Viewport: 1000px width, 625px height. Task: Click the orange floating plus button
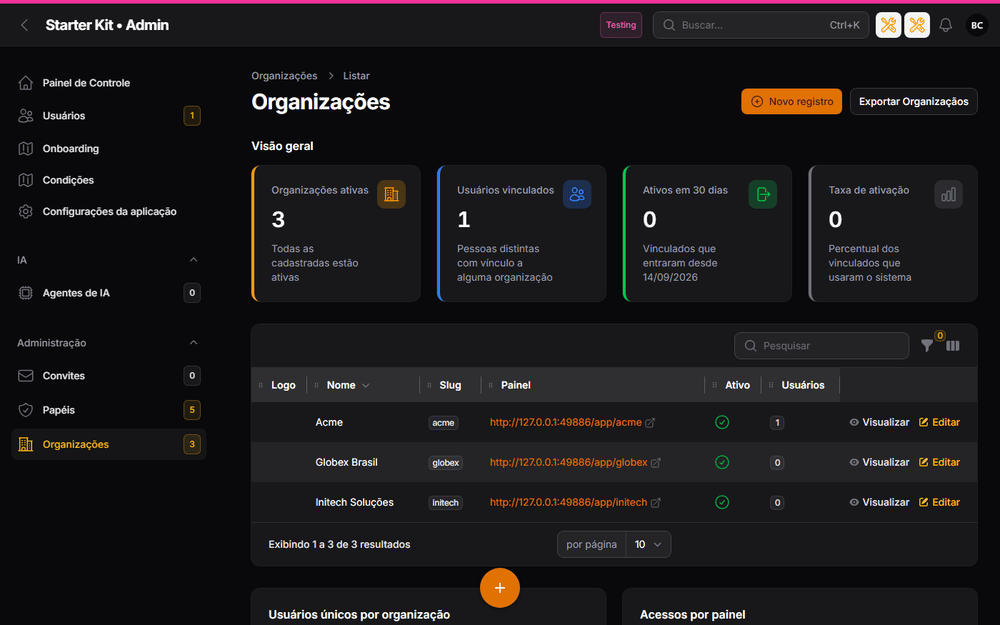click(499, 588)
